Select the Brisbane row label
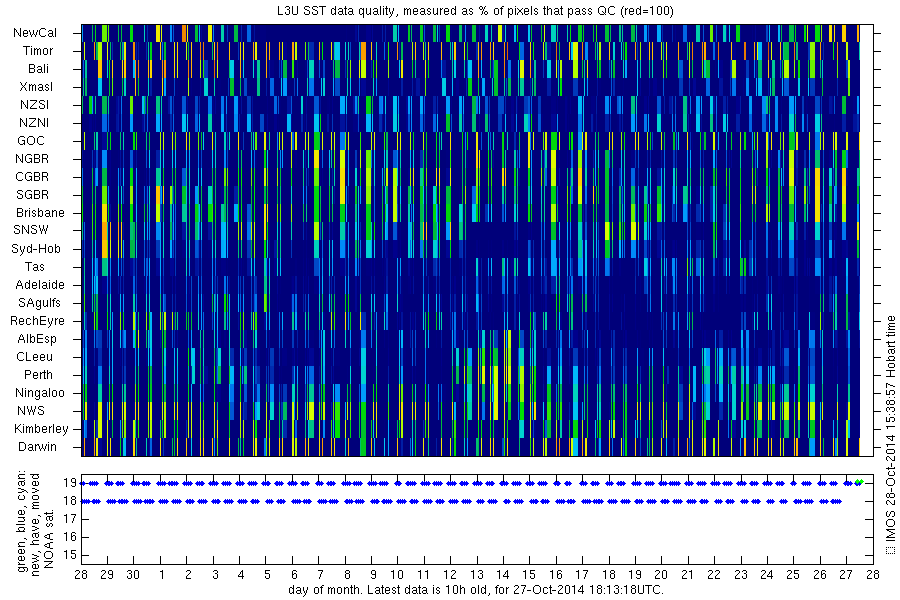Viewport: 900px width, 600px height. point(40,212)
